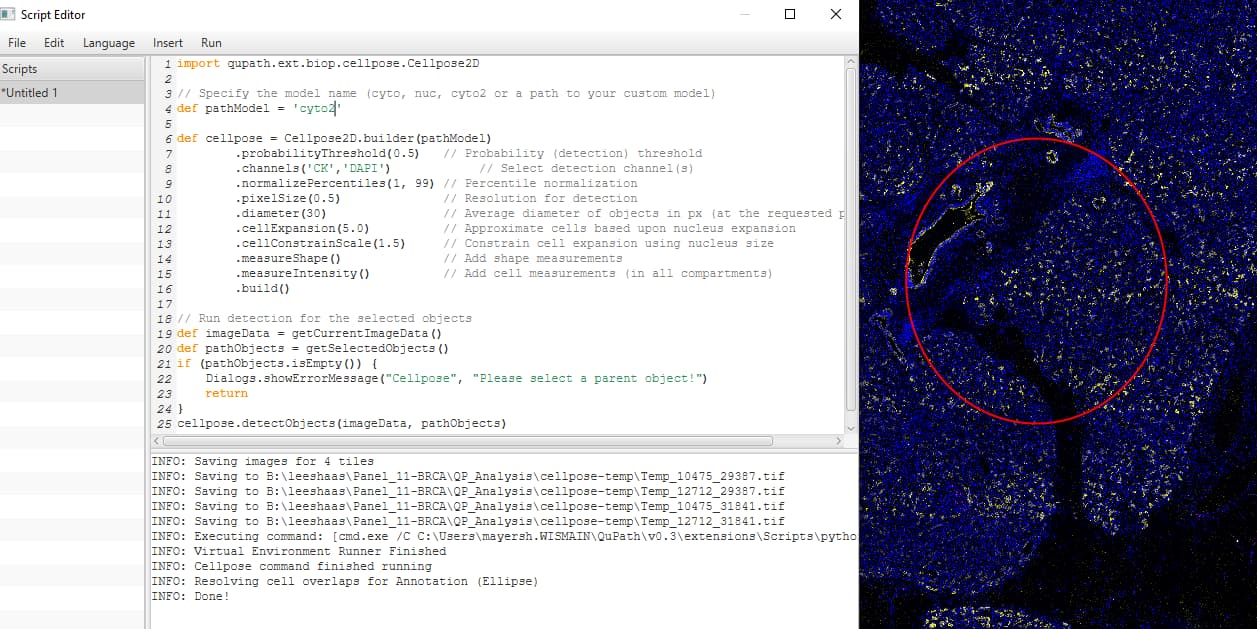Open the Run menu to execute the script
This screenshot has height=629, width=1257.
(x=210, y=42)
